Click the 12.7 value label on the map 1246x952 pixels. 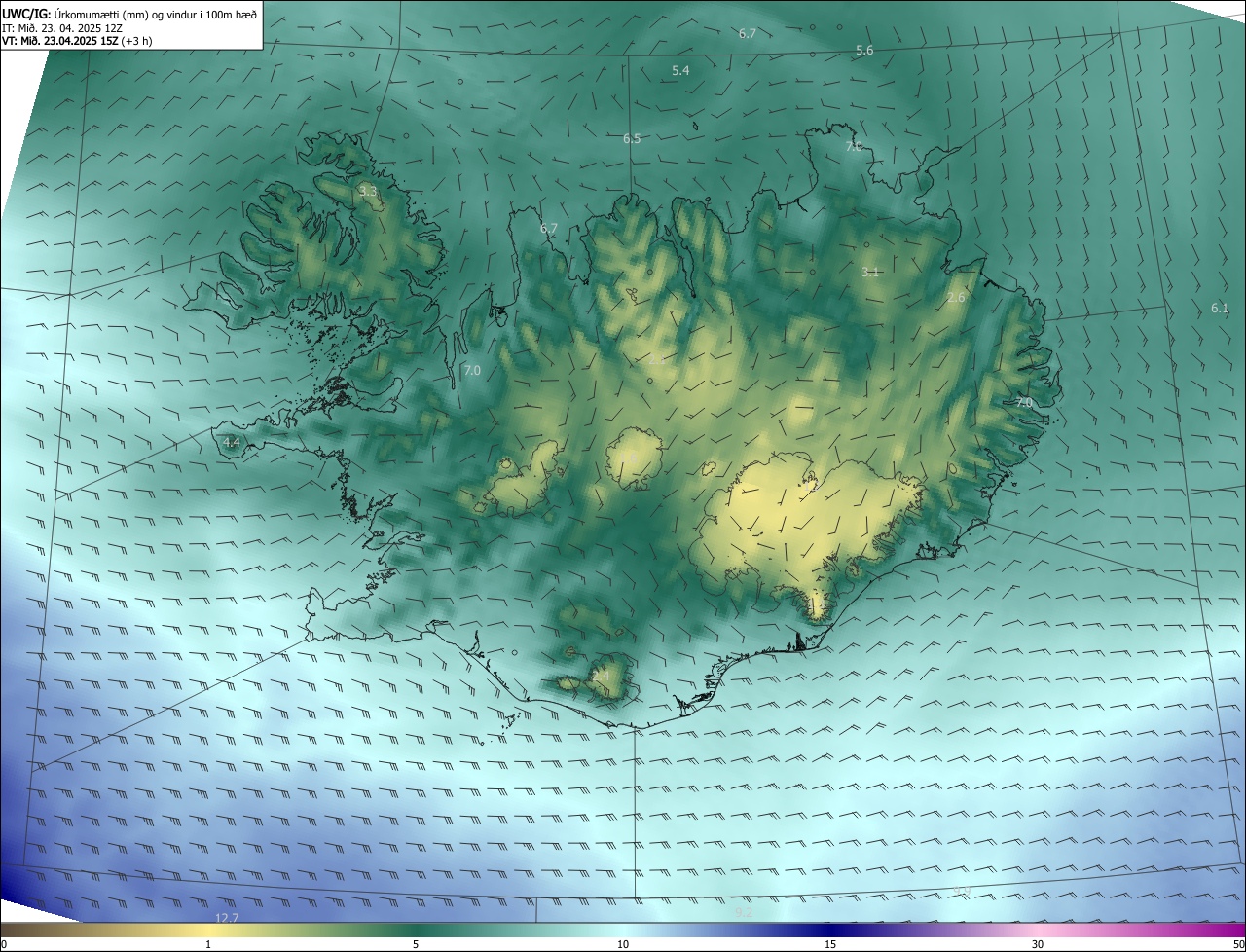pos(227,918)
